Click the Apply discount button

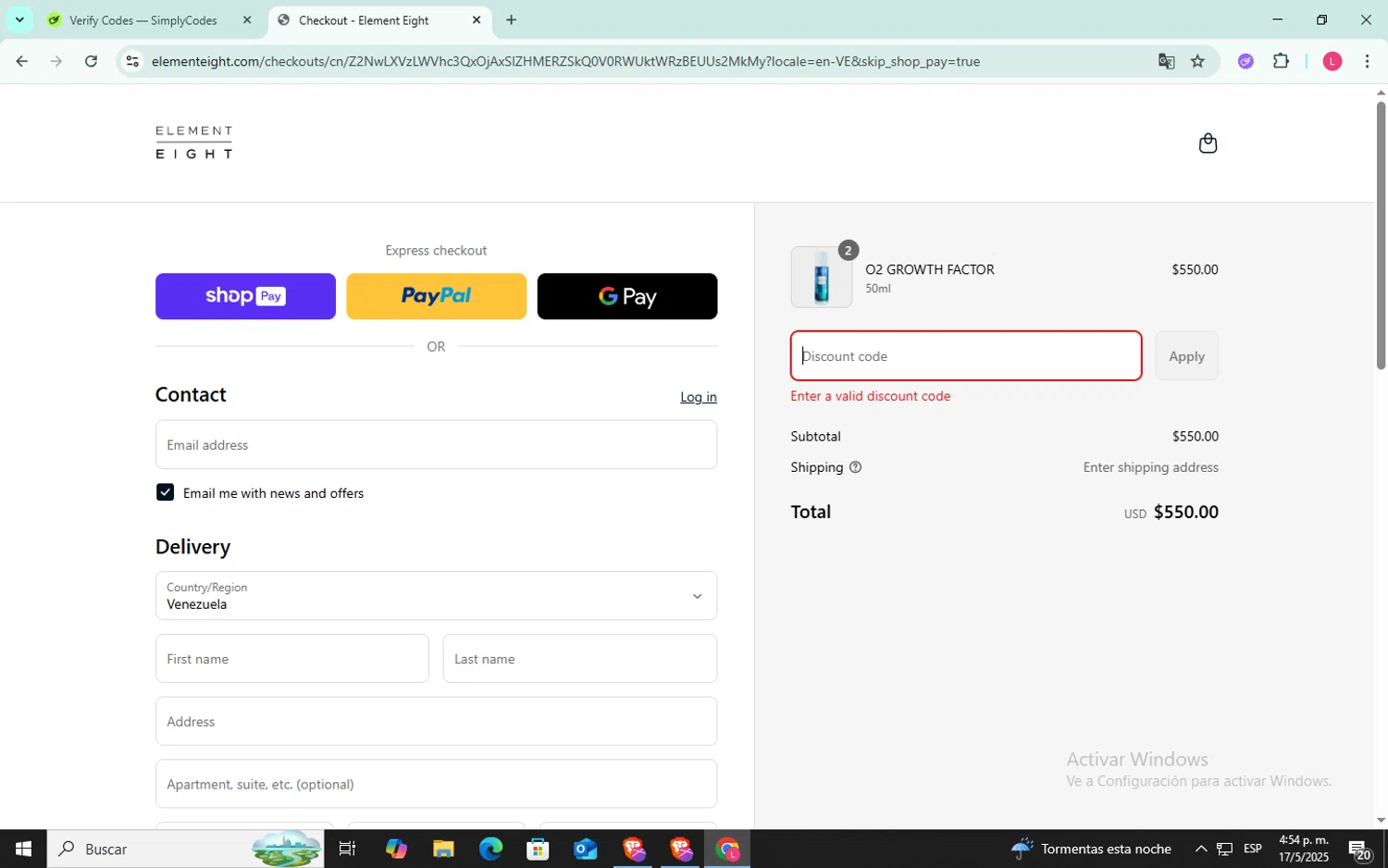pos(1186,356)
